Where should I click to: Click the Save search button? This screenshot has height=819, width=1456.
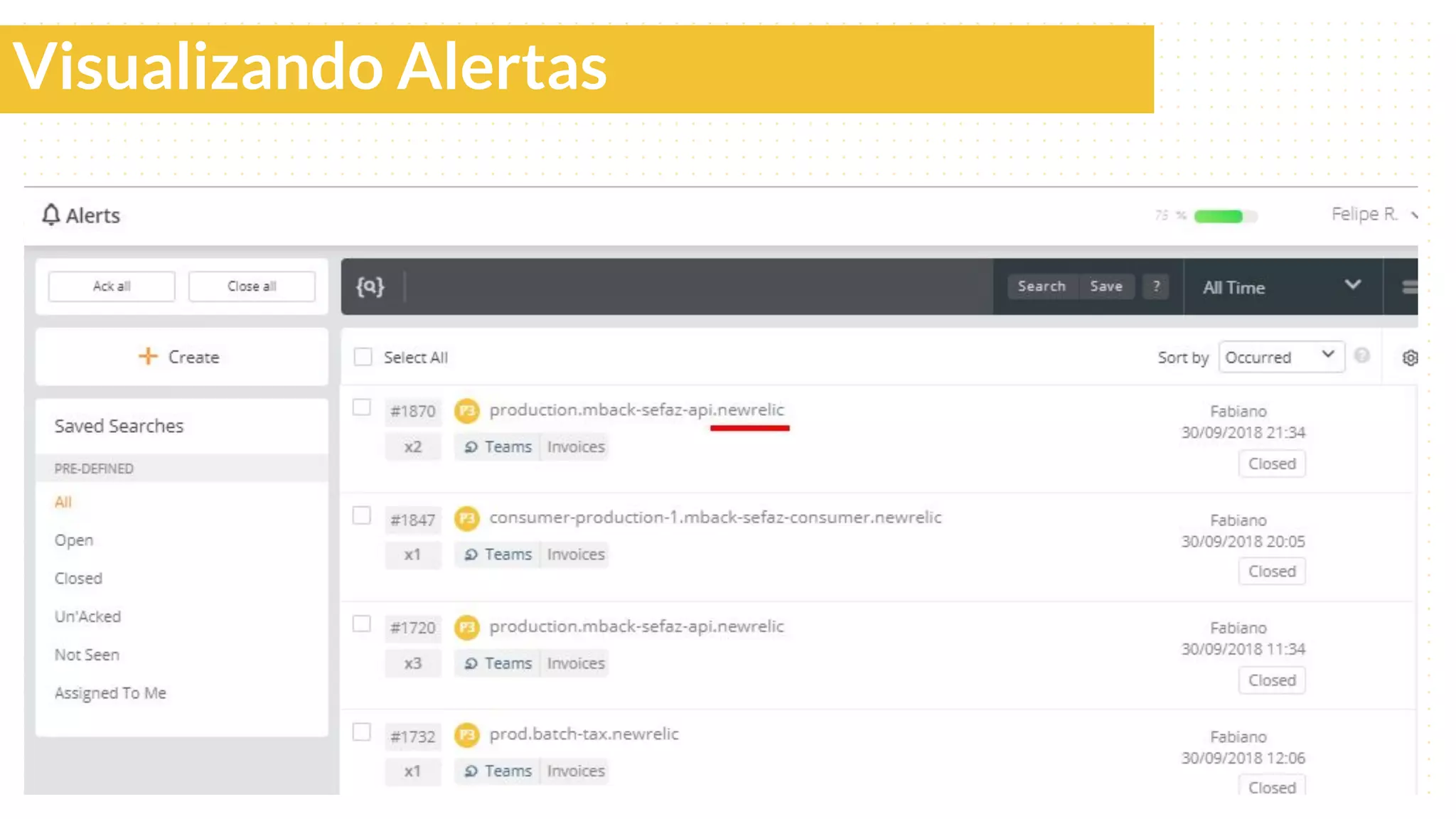tap(1106, 287)
